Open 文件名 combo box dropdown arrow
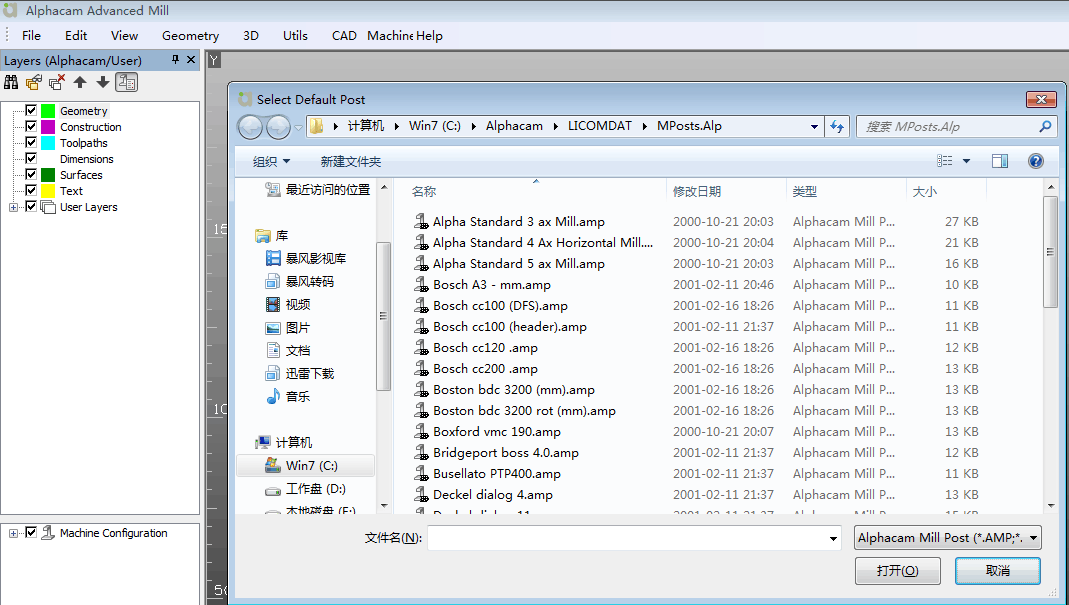The width and height of the screenshot is (1069, 605). pos(833,538)
